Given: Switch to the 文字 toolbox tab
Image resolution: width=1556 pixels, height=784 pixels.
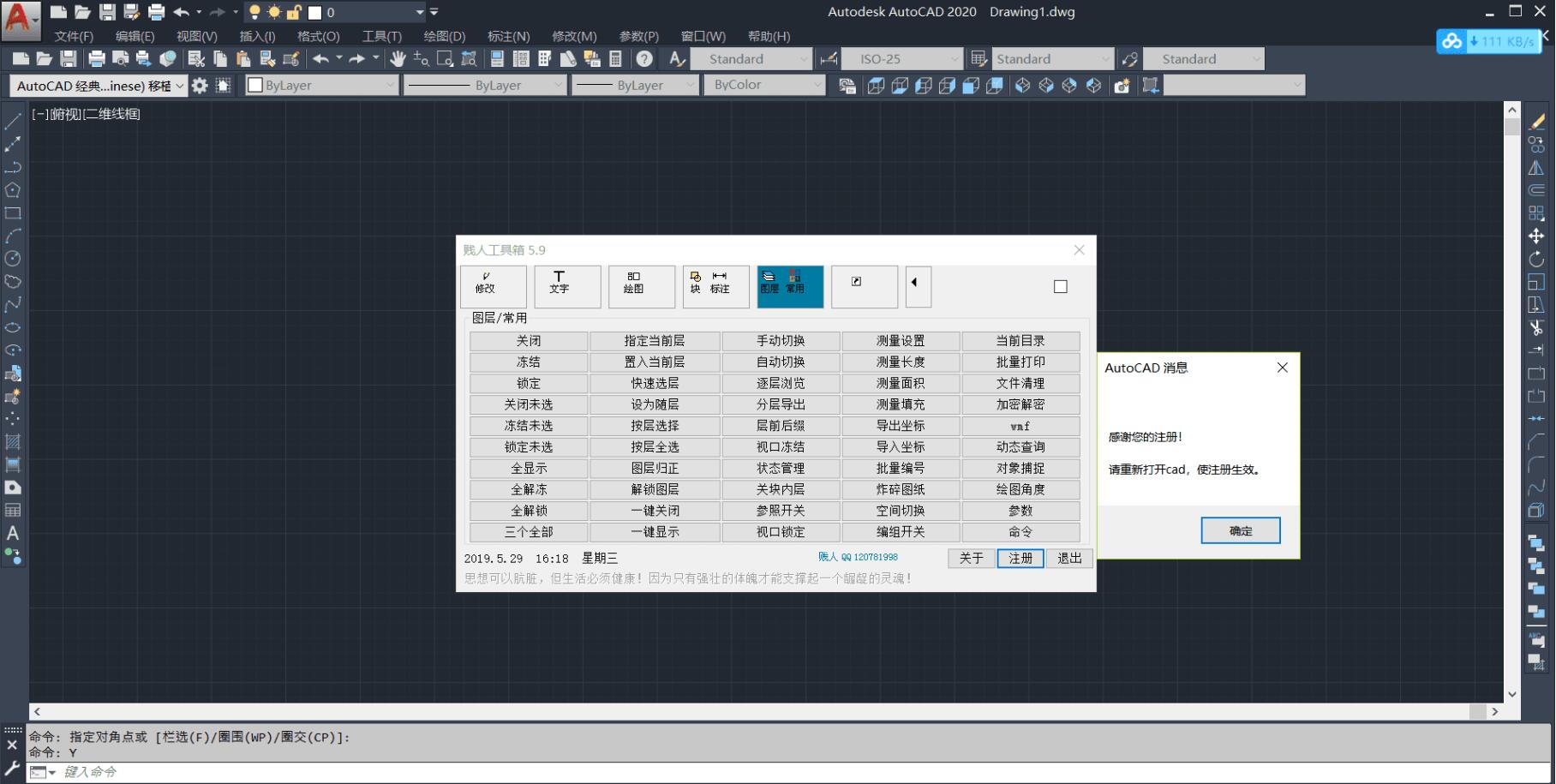Looking at the screenshot, I should pos(567,286).
